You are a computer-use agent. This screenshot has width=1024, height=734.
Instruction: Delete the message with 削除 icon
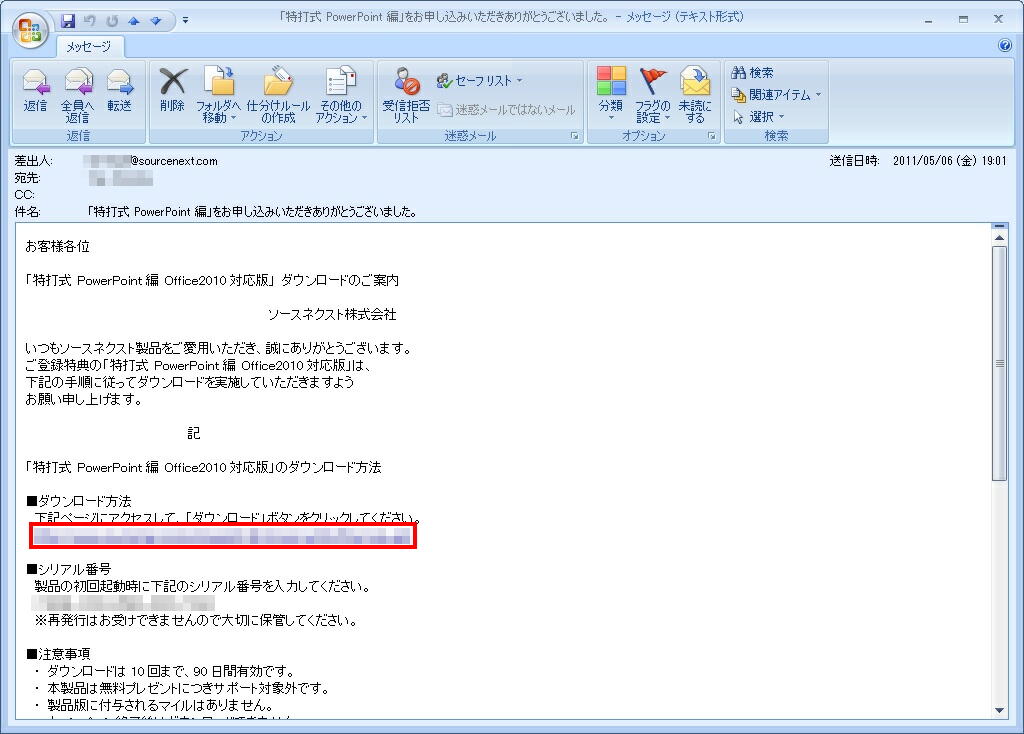[172, 90]
